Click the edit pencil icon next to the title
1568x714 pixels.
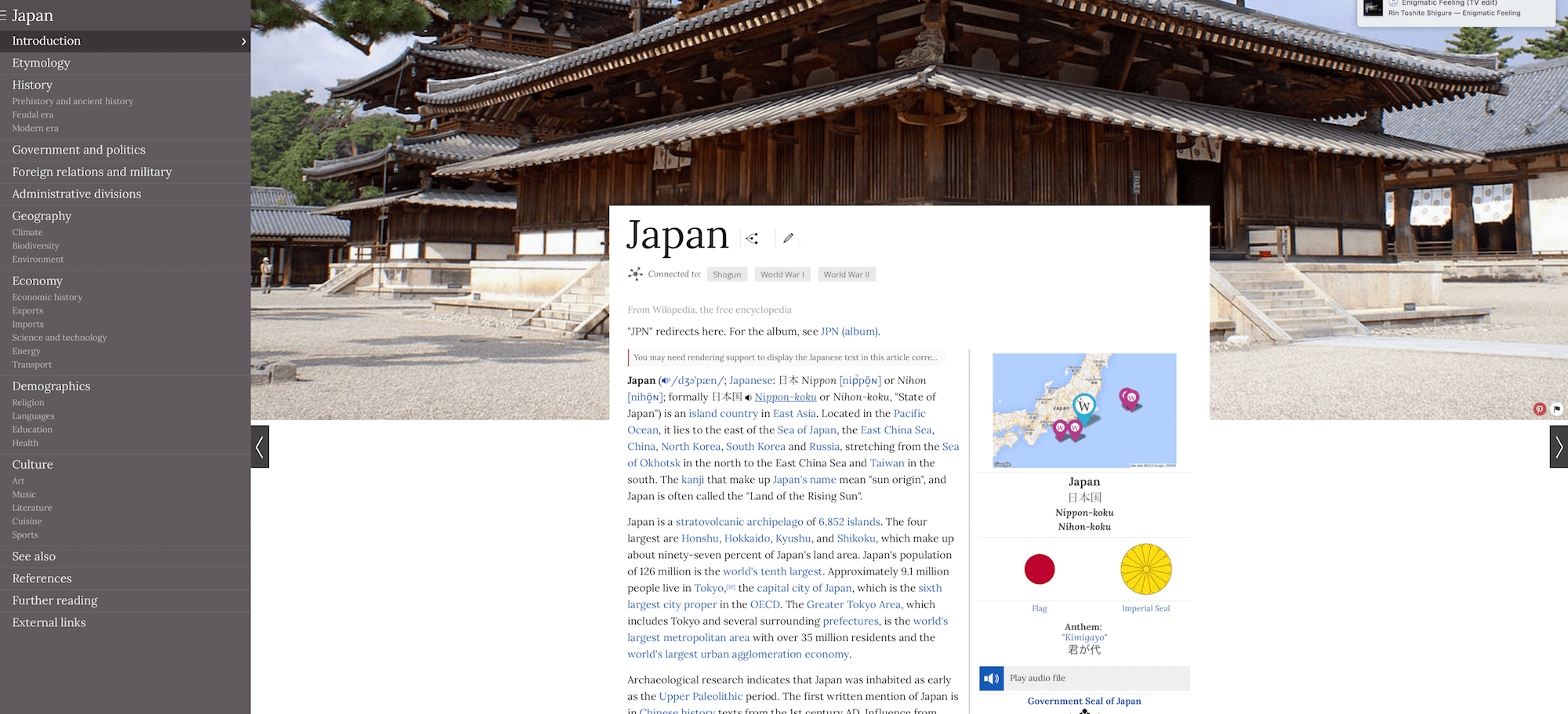point(789,237)
